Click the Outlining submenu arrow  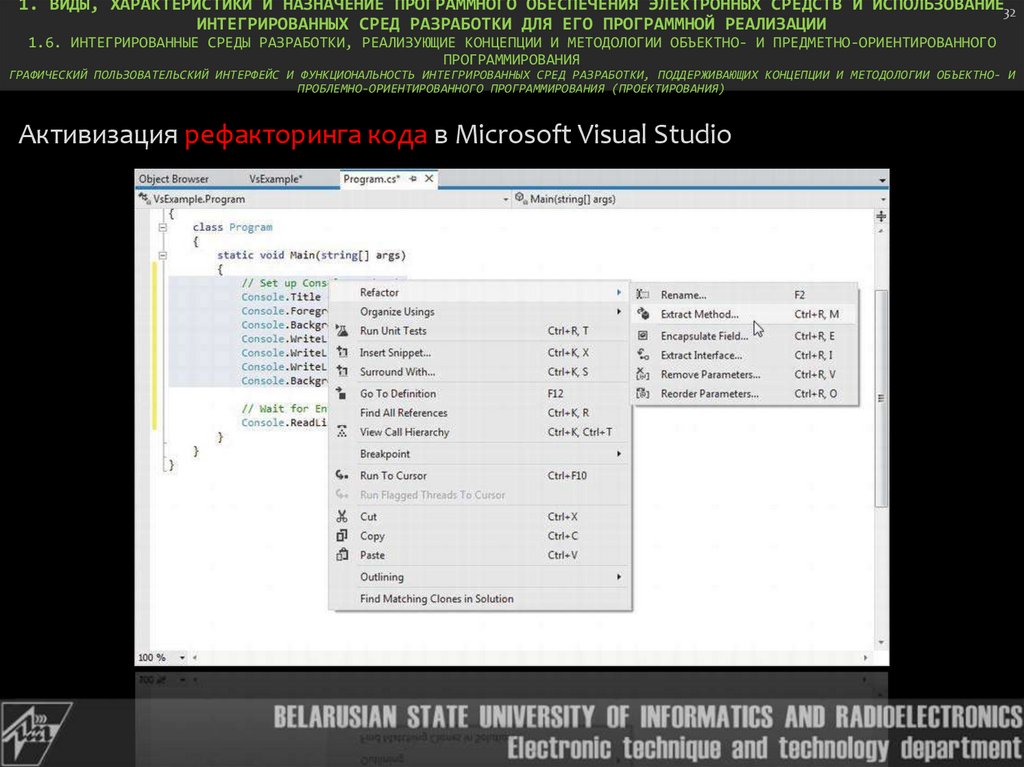(618, 577)
